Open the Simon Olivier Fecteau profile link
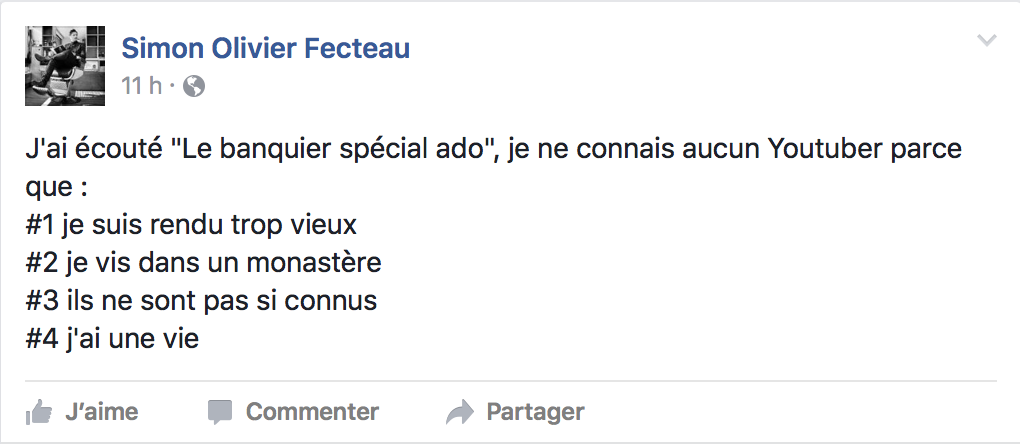Image resolution: width=1020 pixels, height=444 pixels. click(265, 48)
